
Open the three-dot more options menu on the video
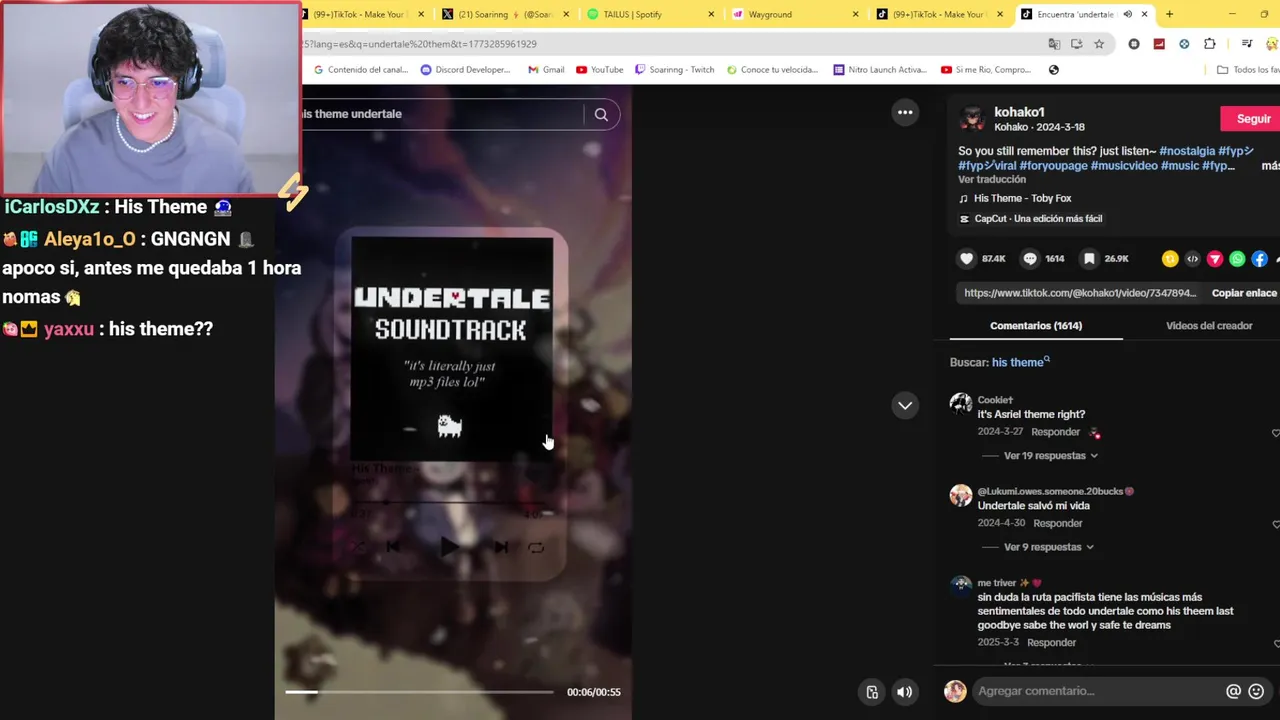[x=905, y=112]
